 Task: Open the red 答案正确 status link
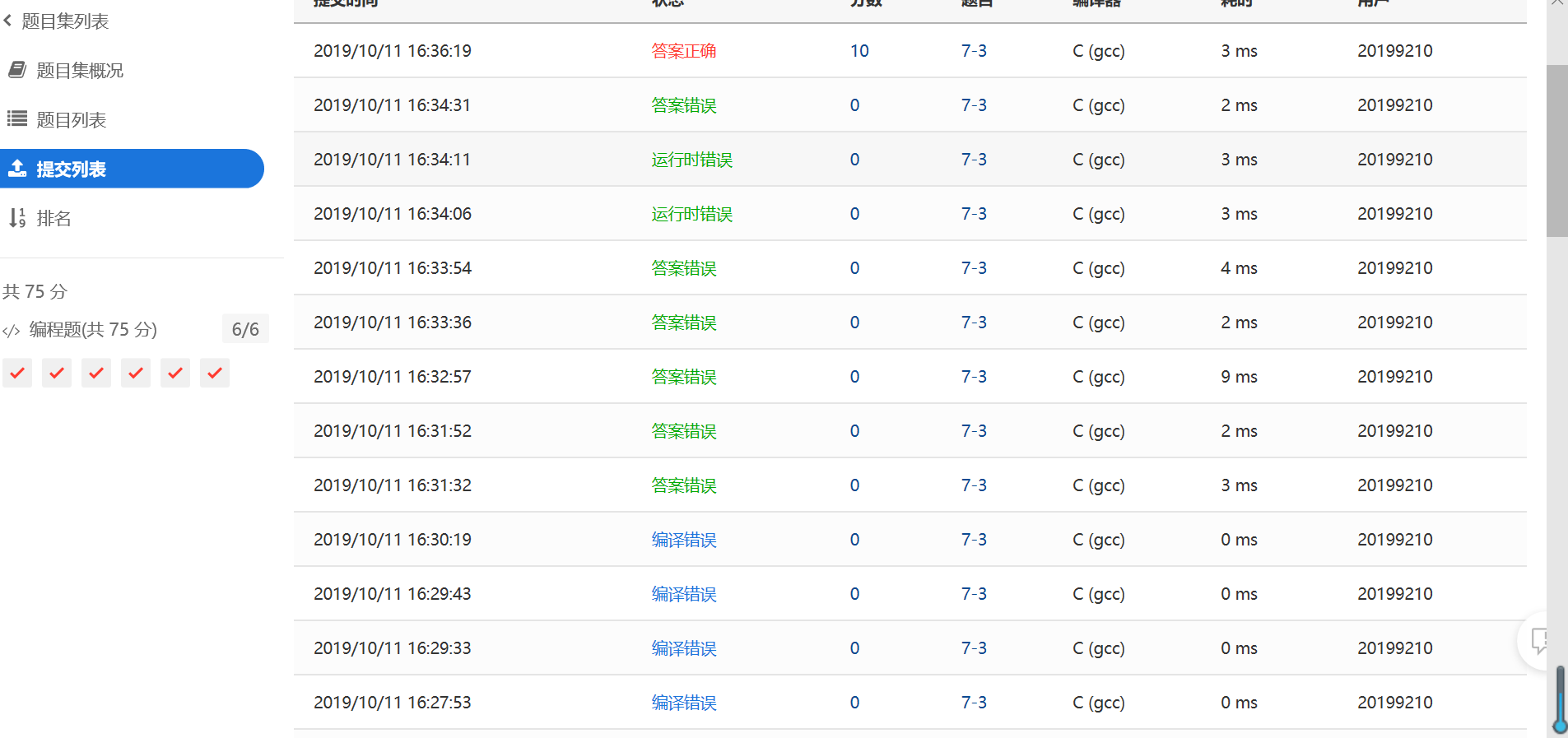pos(683,51)
